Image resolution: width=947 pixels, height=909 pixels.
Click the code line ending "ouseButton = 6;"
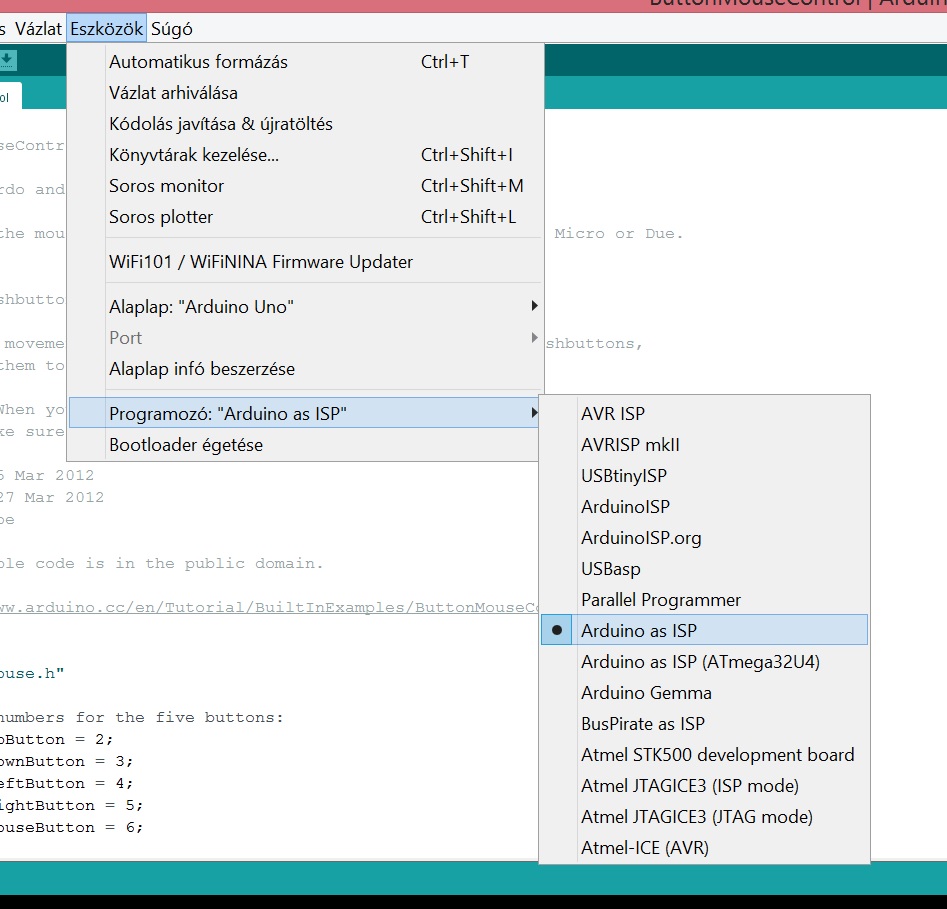(71, 827)
